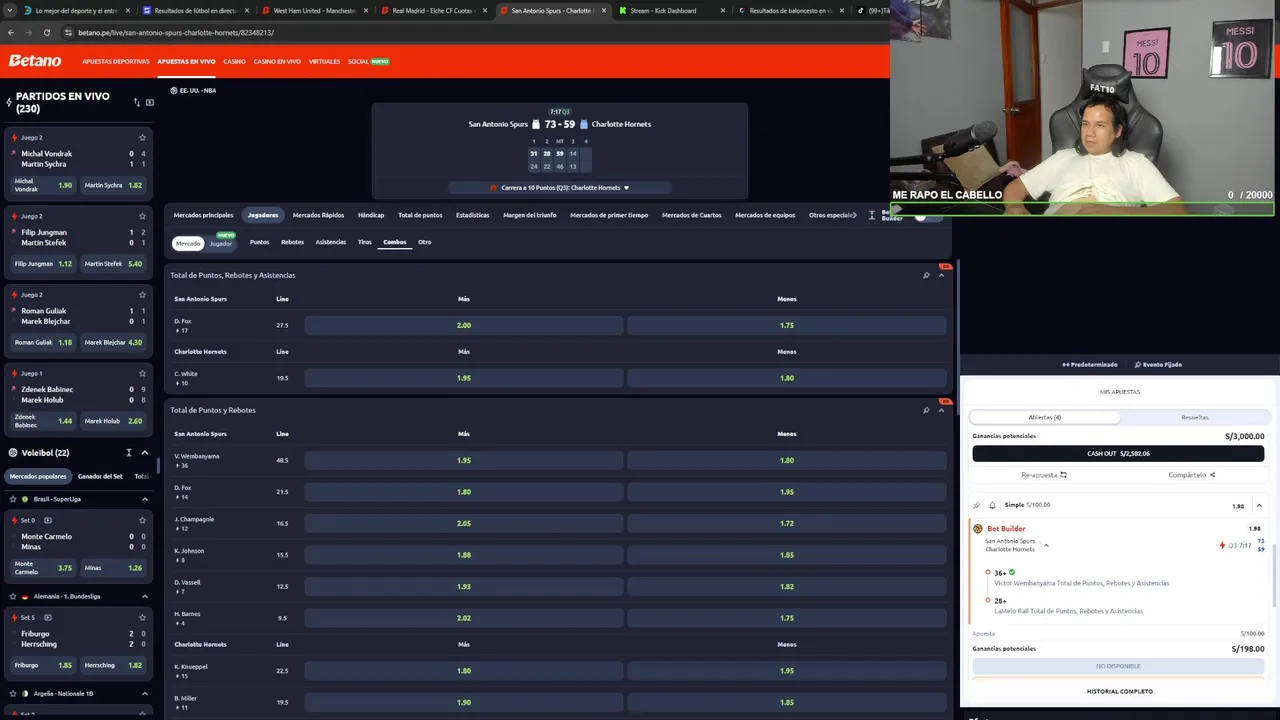Click the browser address bar URL
Image resolution: width=1280 pixels, height=720 pixels.
pyautogui.click(x=176, y=32)
